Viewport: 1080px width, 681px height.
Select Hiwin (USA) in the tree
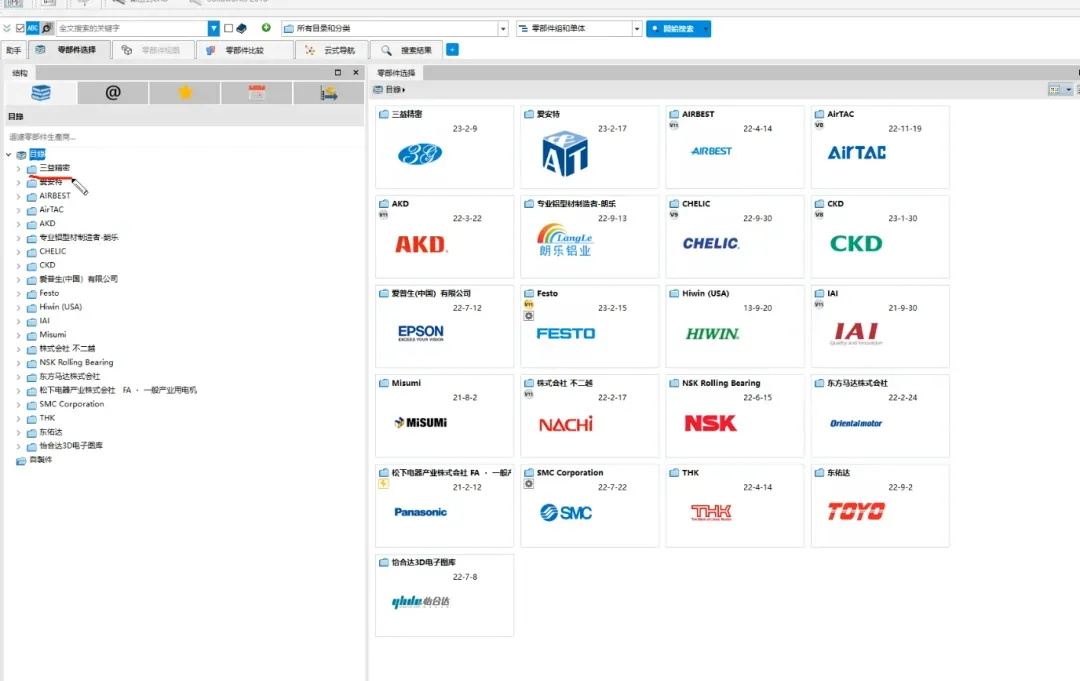point(60,307)
